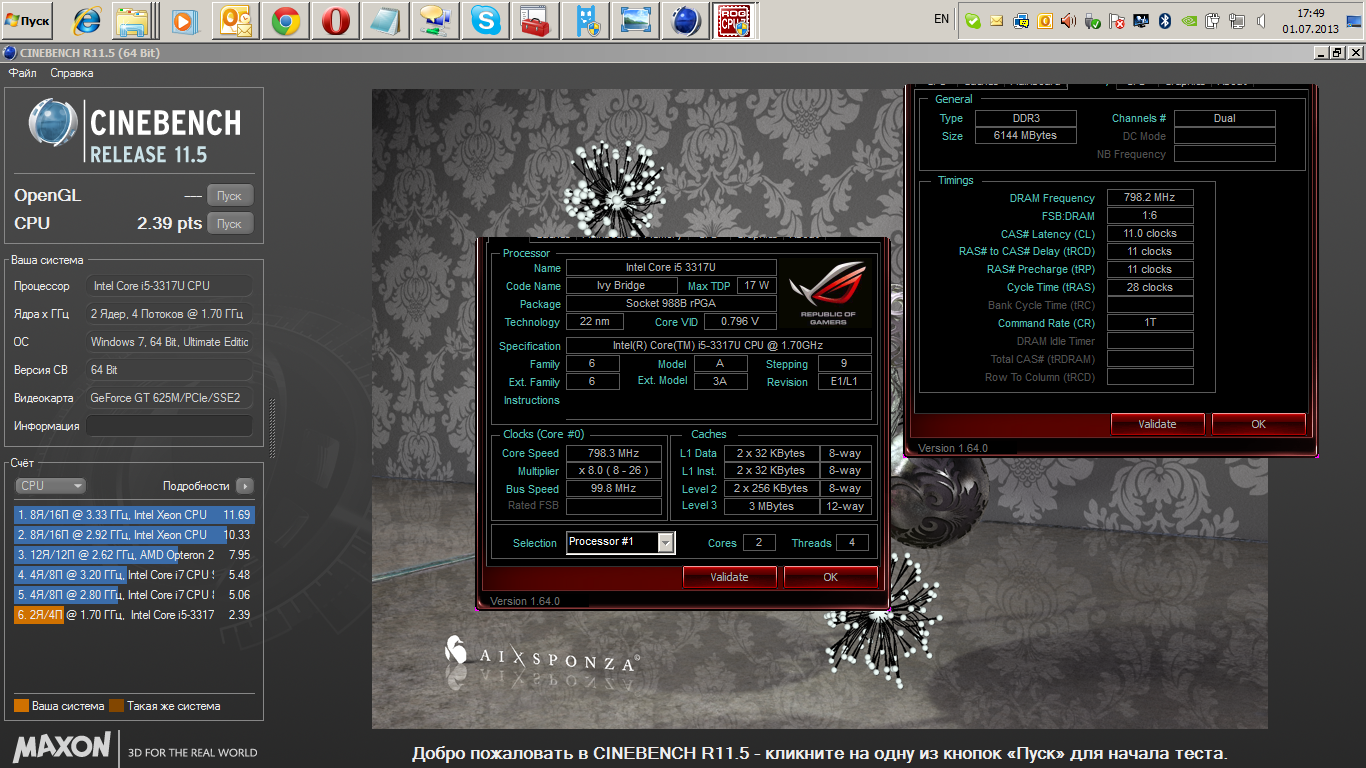
Task: Open the orange Outlook tray icon
Action: click(x=1045, y=20)
